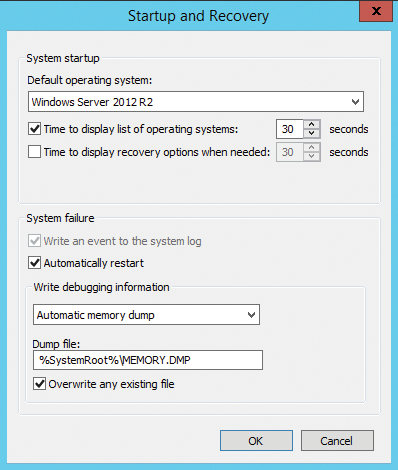Expand the Automatic memory dump dropdown
Screen dimensions: 398x470
tap(146, 315)
